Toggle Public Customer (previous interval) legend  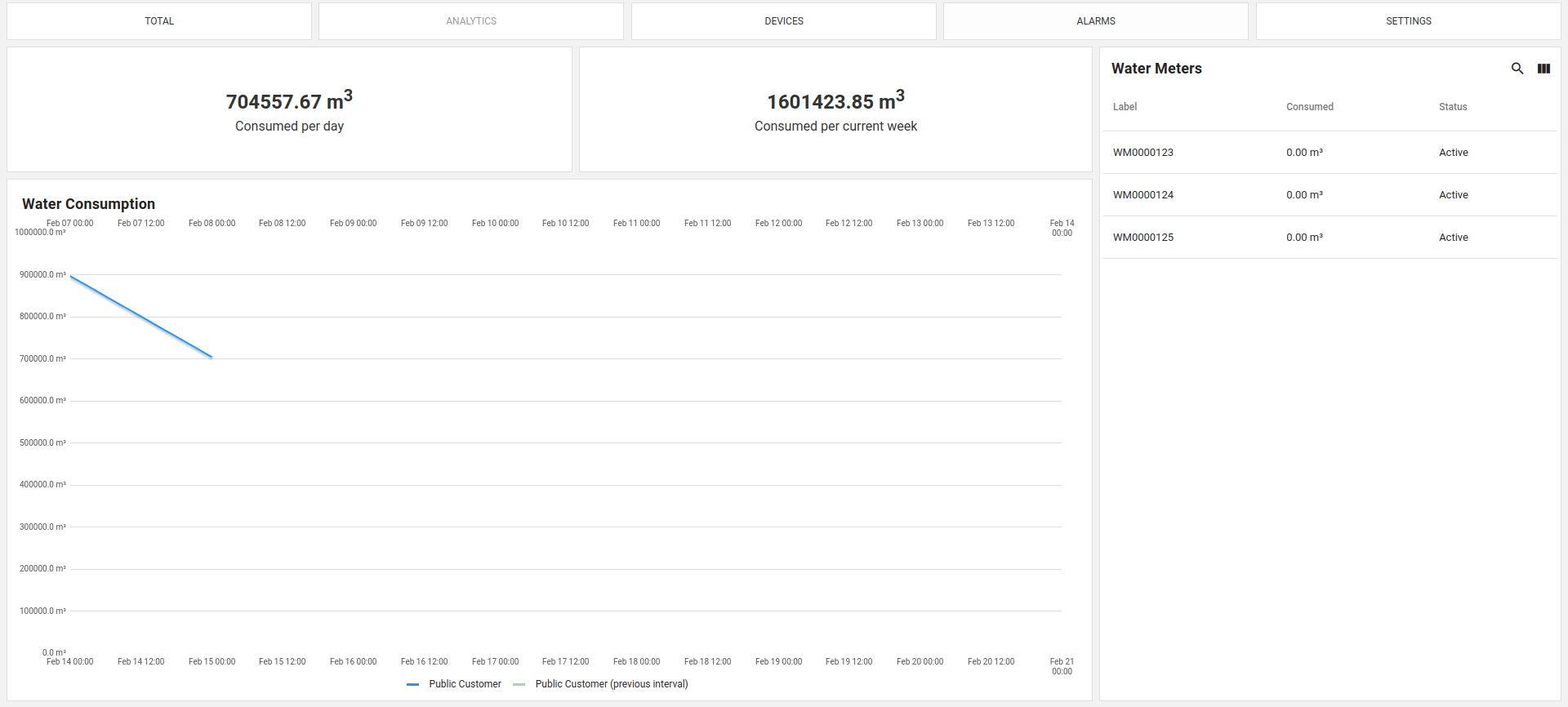(611, 684)
